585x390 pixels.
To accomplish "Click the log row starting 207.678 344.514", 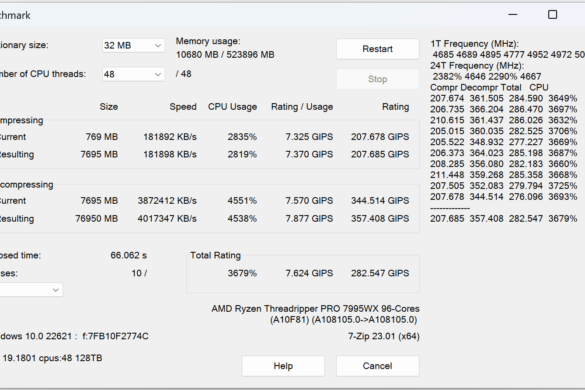I will click(504, 197).
